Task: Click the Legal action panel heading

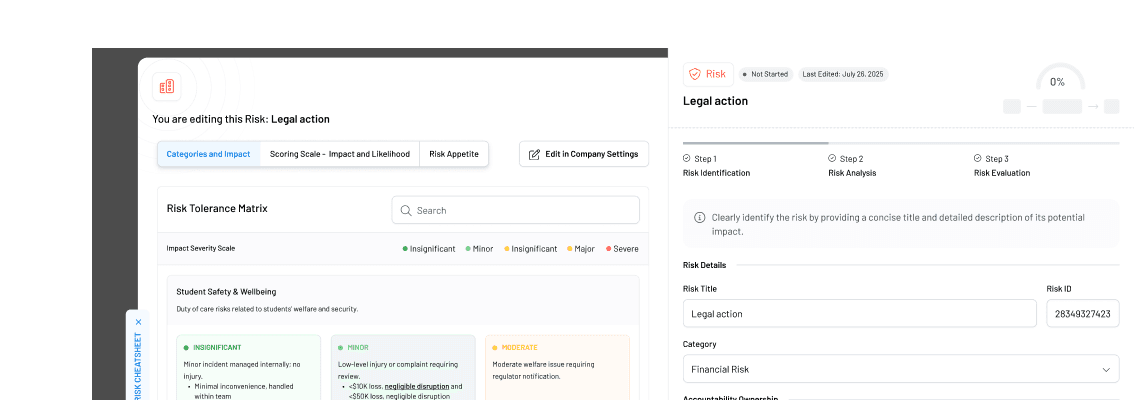Action: pos(715,101)
